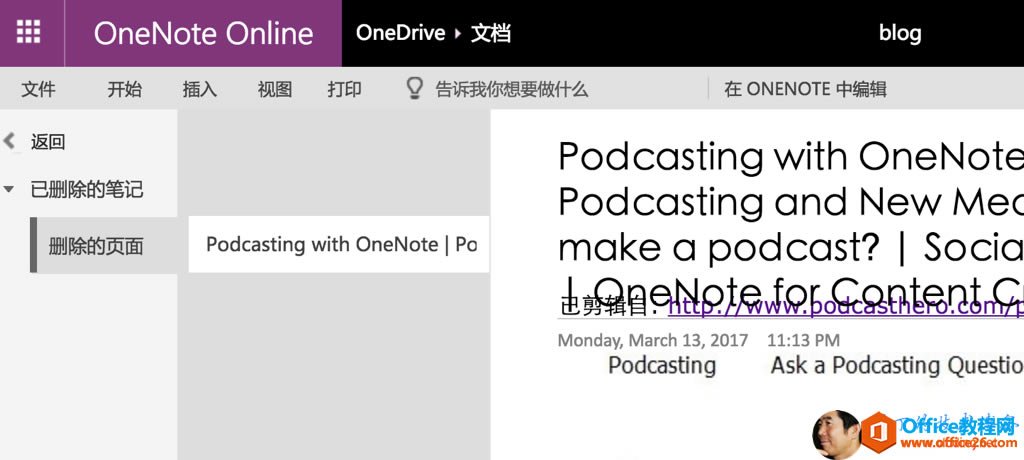This screenshot has height=460, width=1024.
Task: Click Ask a Podcasting Question text
Action: (897, 365)
